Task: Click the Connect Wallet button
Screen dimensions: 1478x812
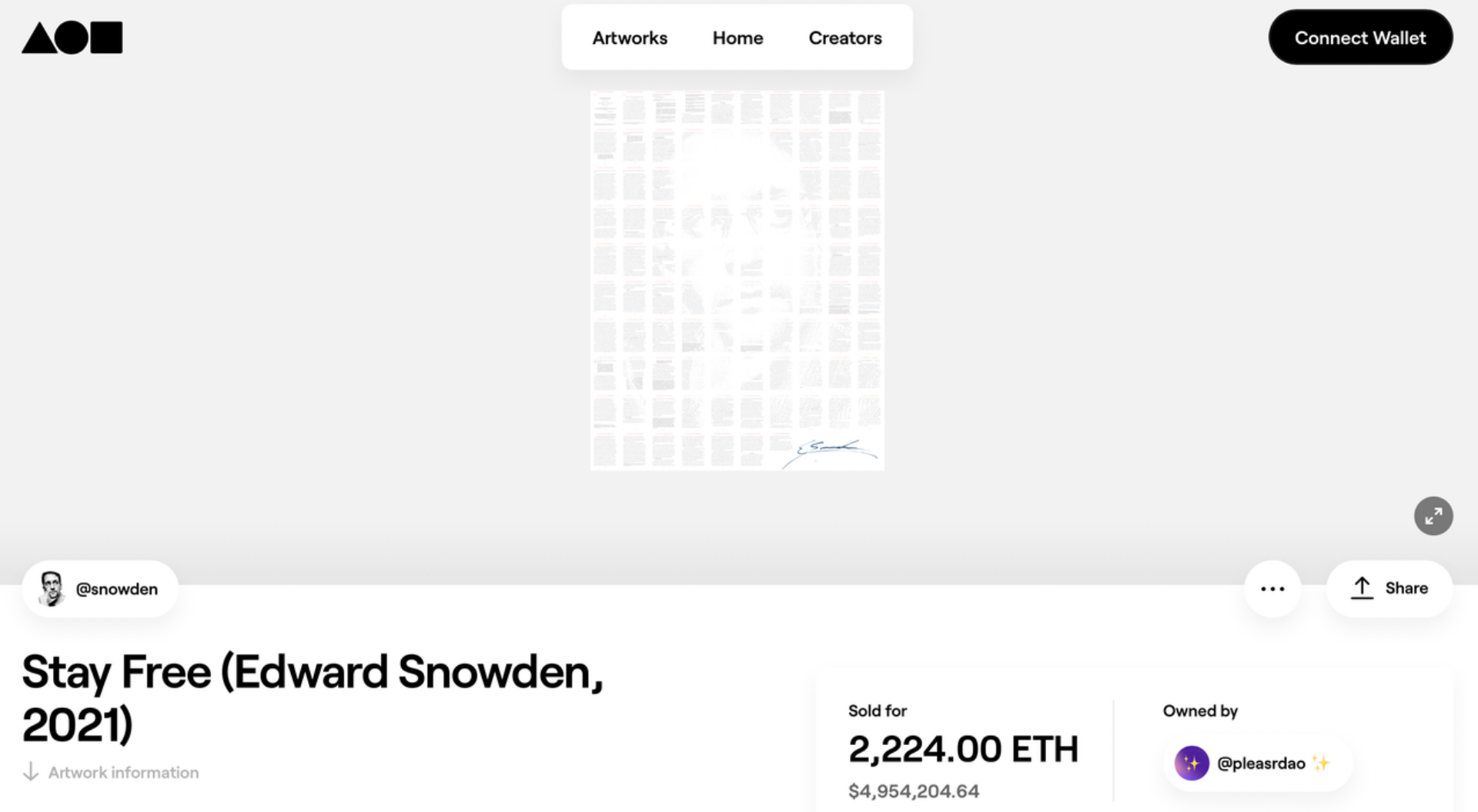Action: [1359, 38]
